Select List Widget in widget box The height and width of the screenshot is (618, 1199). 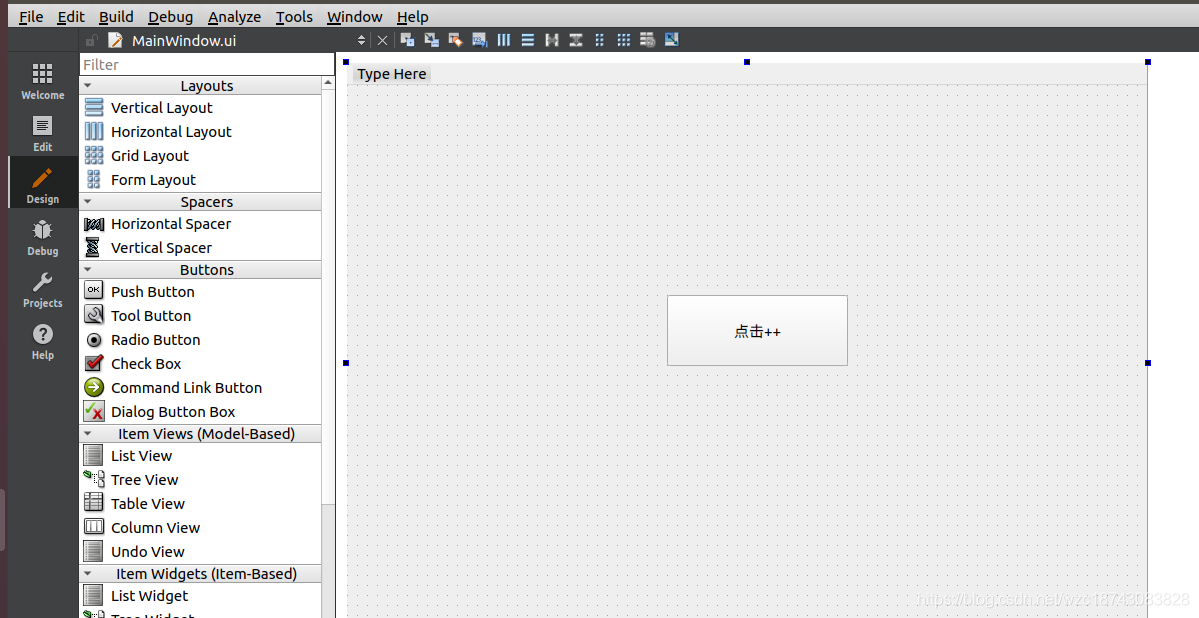pyautogui.click(x=200, y=596)
